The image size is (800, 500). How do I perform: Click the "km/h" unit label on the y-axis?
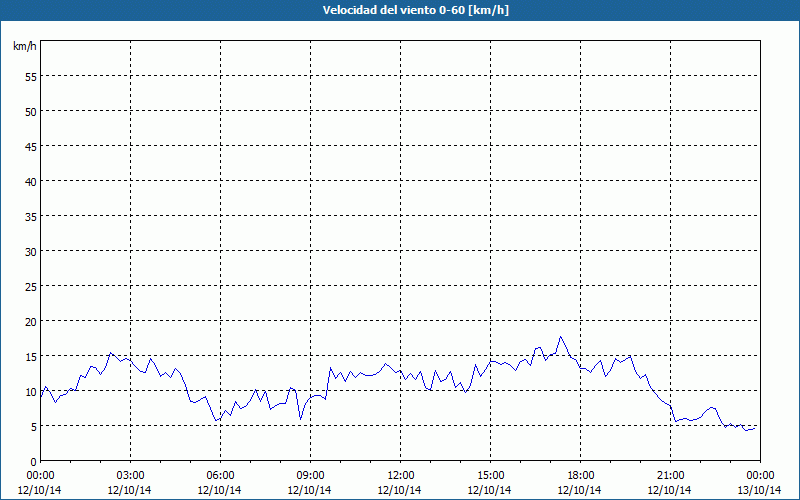pyautogui.click(x=24, y=46)
